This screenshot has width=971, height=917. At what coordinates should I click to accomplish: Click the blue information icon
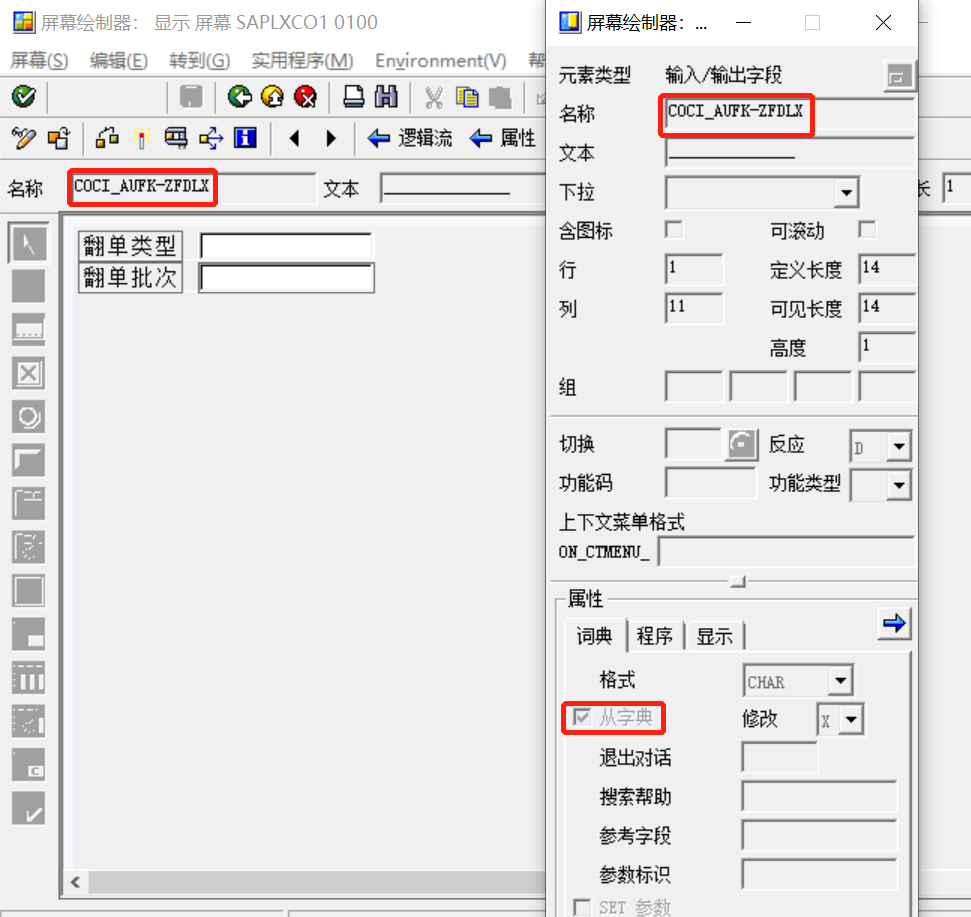pyautogui.click(x=245, y=137)
